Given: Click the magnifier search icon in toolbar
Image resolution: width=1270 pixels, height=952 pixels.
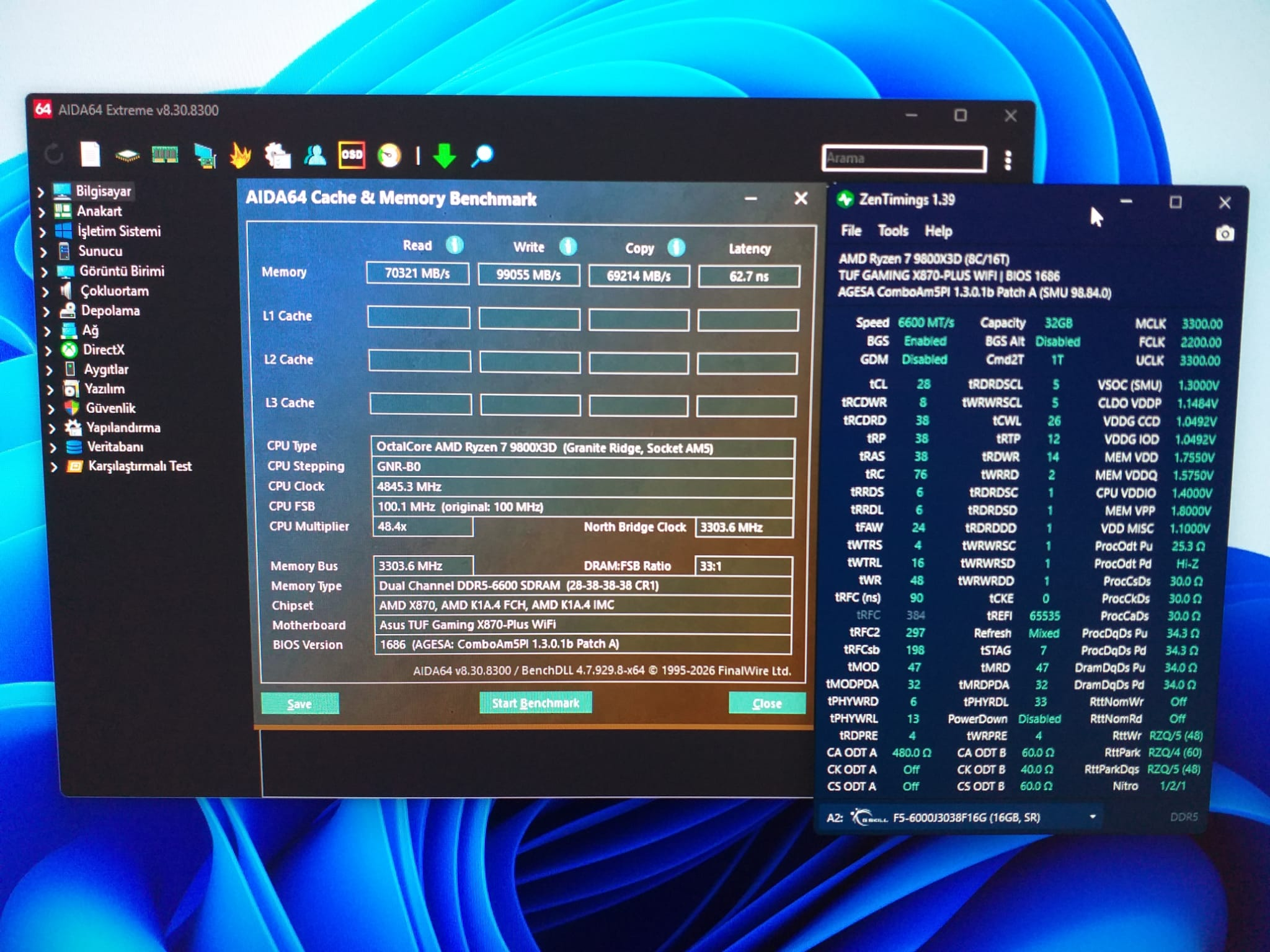Looking at the screenshot, I should [482, 156].
